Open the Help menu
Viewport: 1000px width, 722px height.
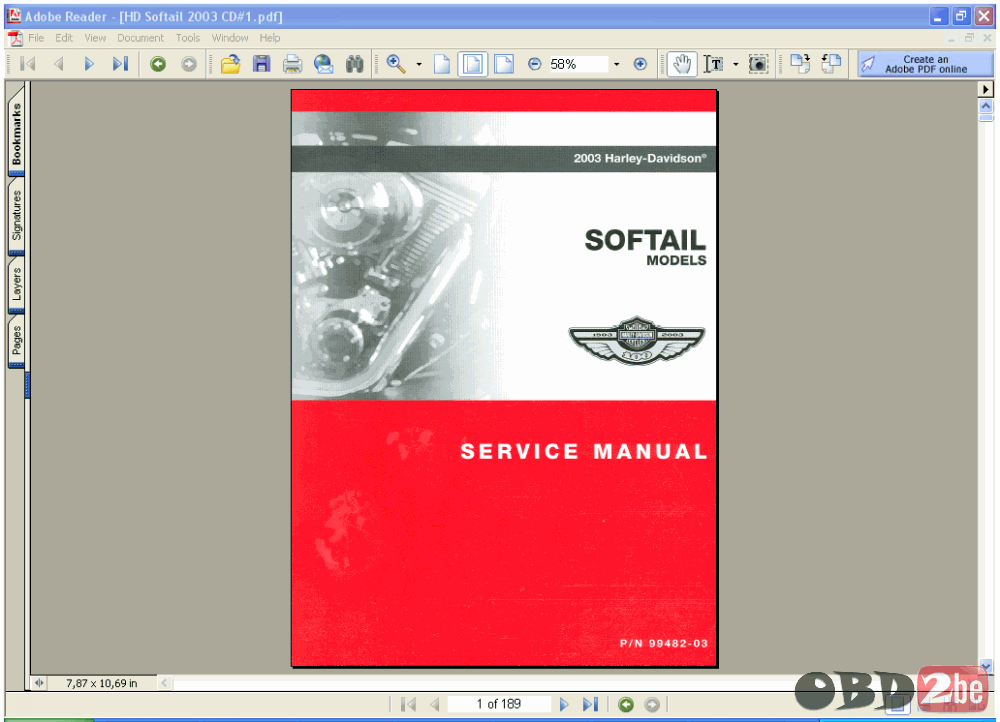(x=269, y=38)
